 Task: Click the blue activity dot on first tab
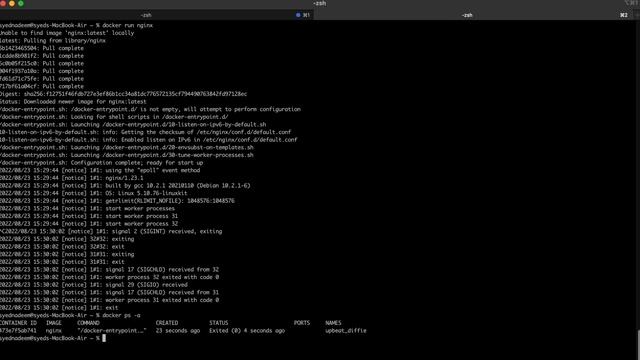coord(298,15)
